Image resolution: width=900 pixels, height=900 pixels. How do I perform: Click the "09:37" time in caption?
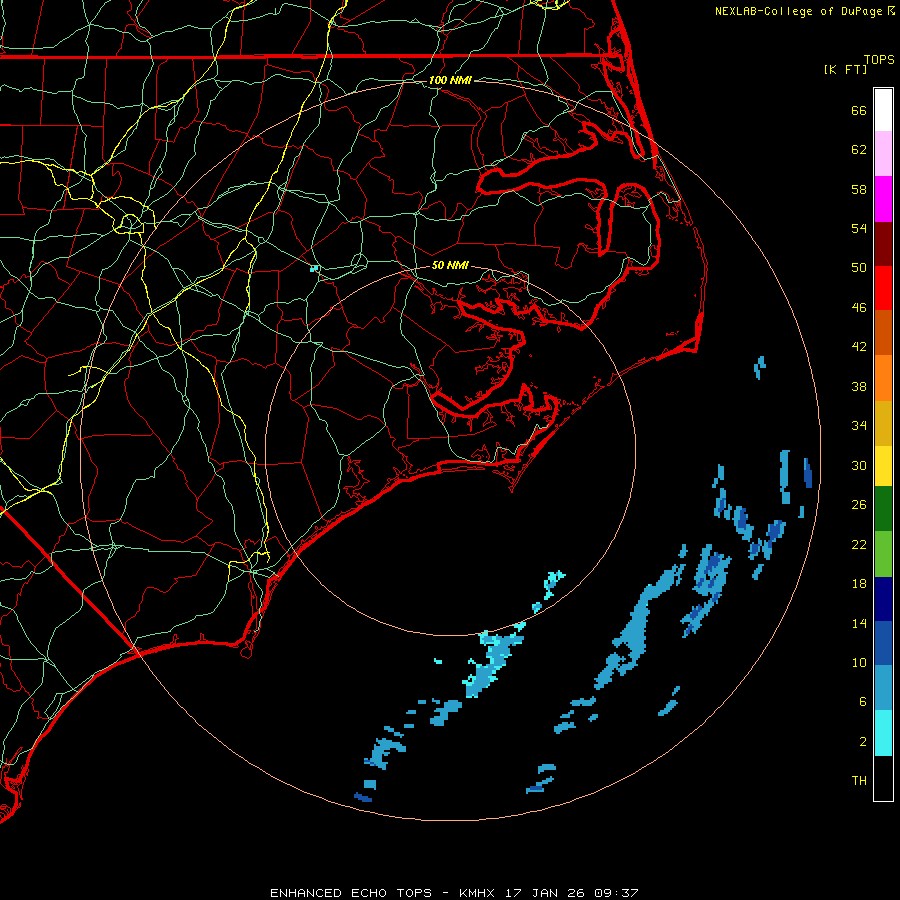point(617,893)
